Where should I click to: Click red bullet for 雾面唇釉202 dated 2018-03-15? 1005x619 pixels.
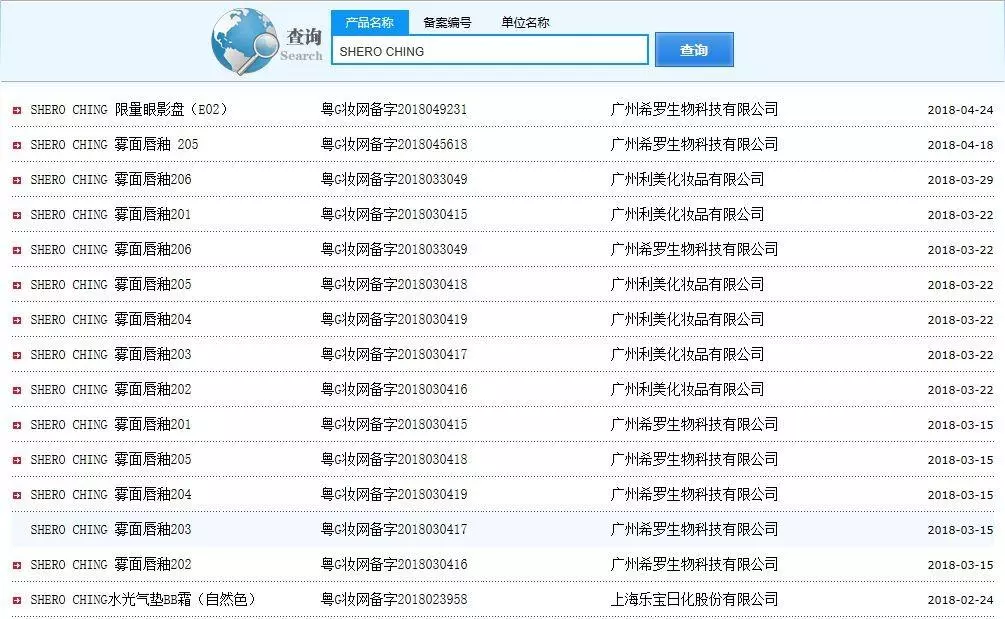coord(17,565)
